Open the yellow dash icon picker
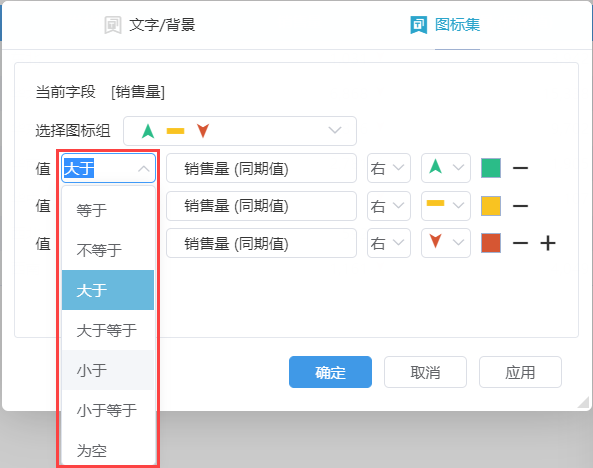This screenshot has height=468, width=593. pos(446,206)
